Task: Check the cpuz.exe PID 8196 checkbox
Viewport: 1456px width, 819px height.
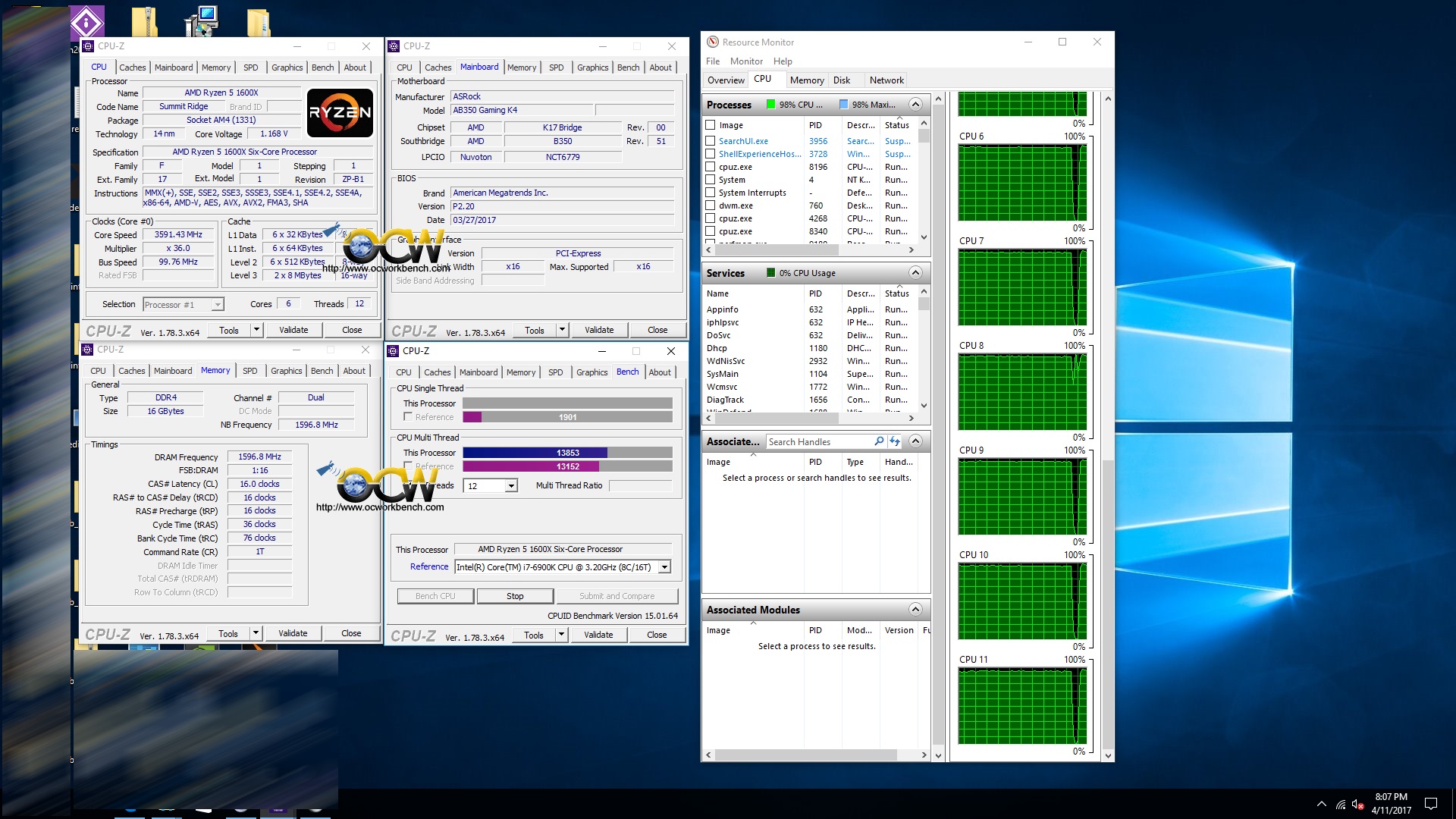Action: 711,167
